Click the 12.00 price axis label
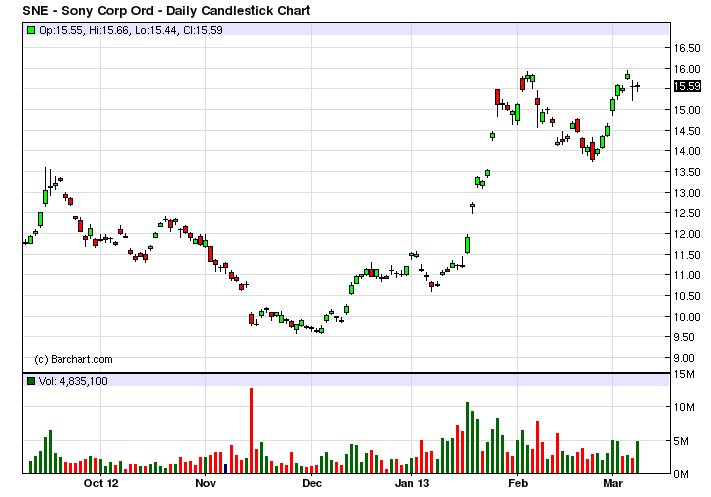 click(687, 234)
